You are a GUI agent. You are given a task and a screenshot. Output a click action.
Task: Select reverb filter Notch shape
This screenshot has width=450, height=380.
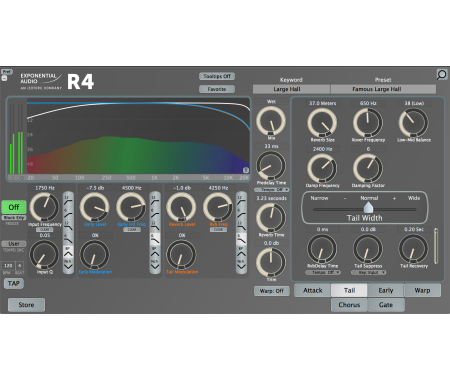(241, 264)
